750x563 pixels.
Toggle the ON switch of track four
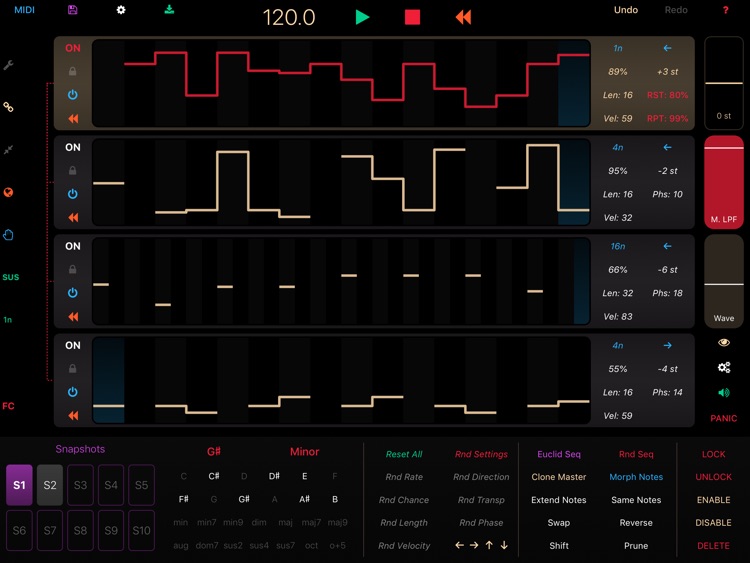coord(73,345)
